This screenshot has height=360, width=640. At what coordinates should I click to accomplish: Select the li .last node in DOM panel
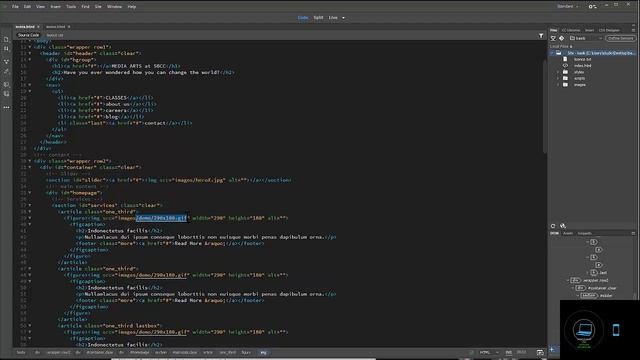[x=599, y=273]
